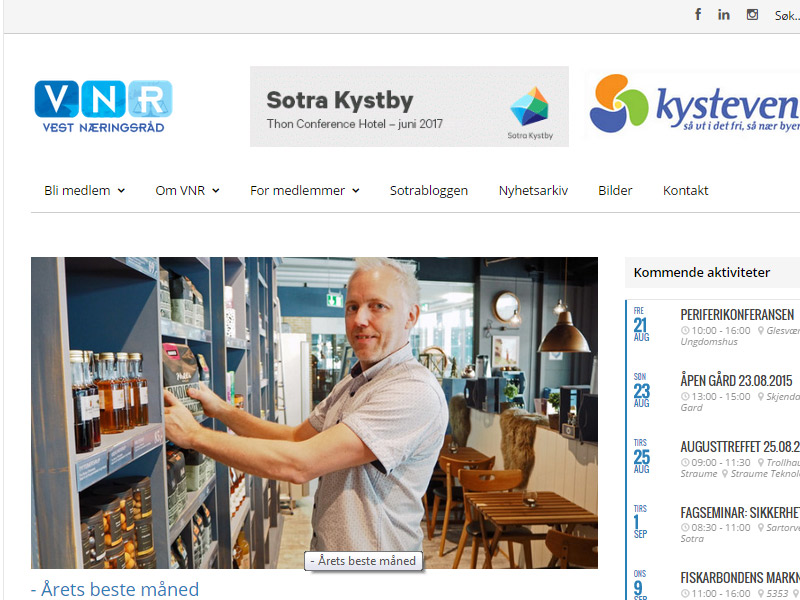
Task: Click the Ungdomshus venue text
Action: tap(709, 342)
